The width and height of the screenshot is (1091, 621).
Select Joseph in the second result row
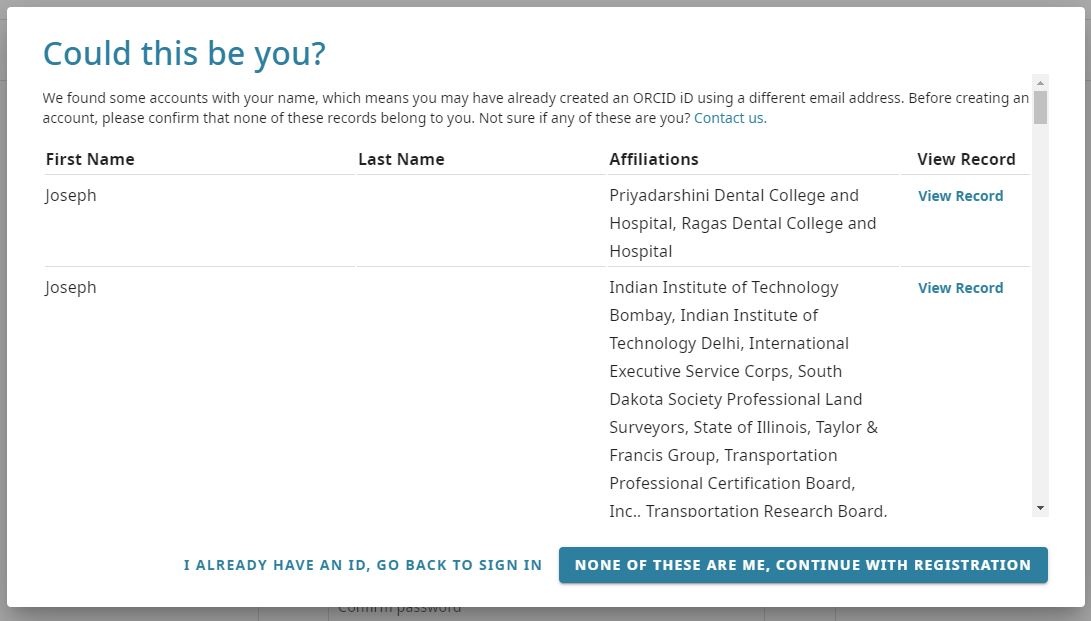tap(71, 288)
